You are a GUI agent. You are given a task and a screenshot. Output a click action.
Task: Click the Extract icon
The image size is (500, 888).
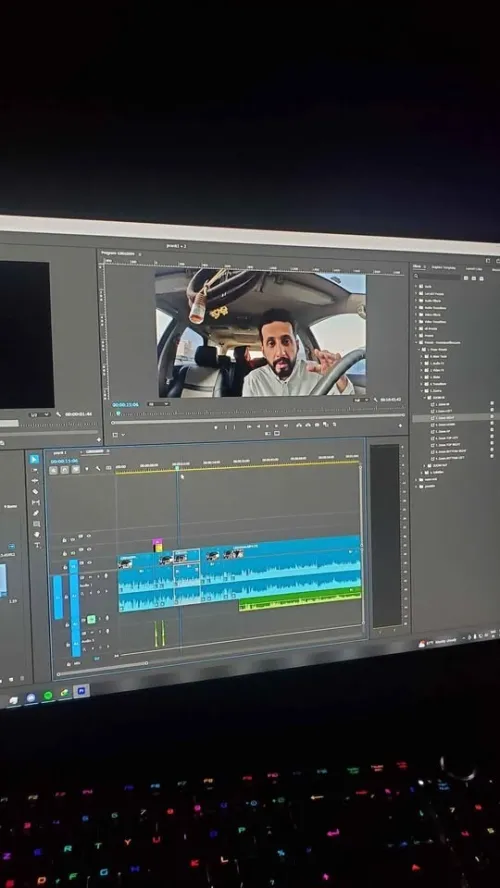click(x=309, y=425)
